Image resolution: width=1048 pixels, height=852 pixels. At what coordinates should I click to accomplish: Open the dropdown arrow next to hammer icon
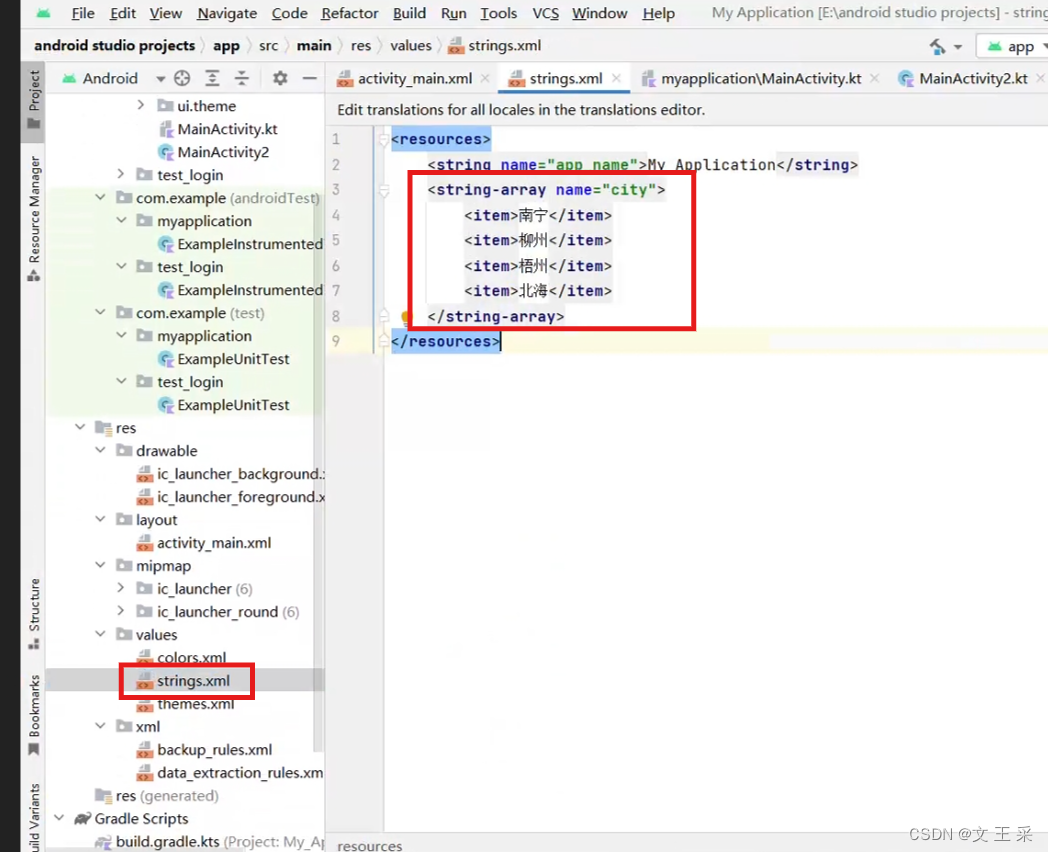[x=958, y=47]
